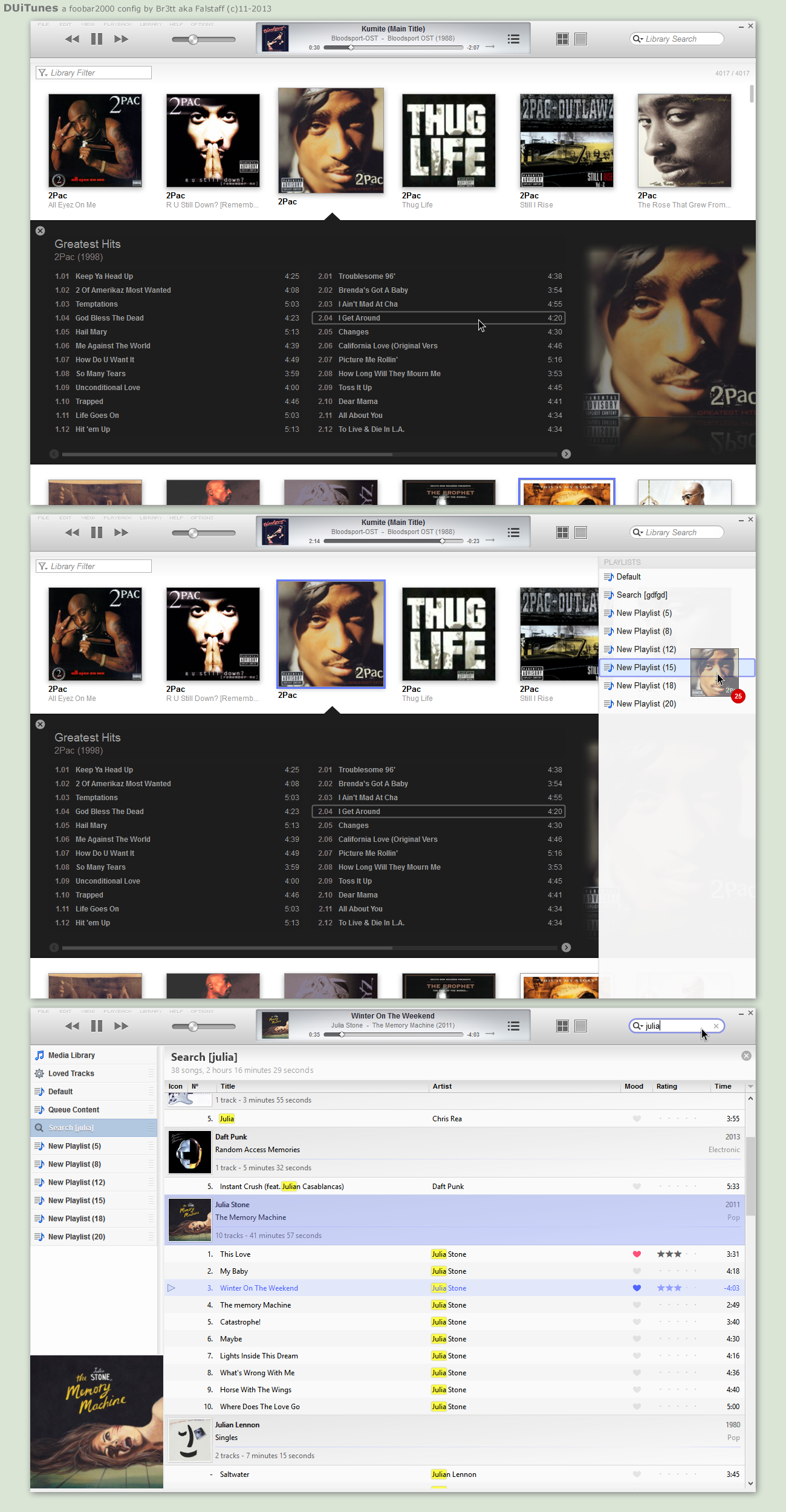The image size is (786, 1512).
Task: Switch to album grid view in middle window
Action: 562,533
